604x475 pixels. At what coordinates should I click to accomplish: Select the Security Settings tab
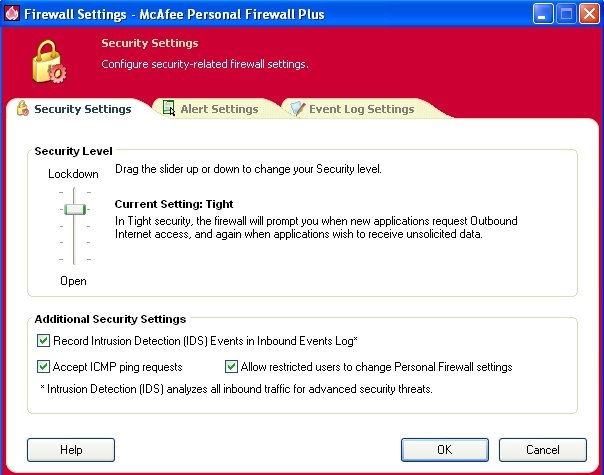pyautogui.click(x=75, y=109)
